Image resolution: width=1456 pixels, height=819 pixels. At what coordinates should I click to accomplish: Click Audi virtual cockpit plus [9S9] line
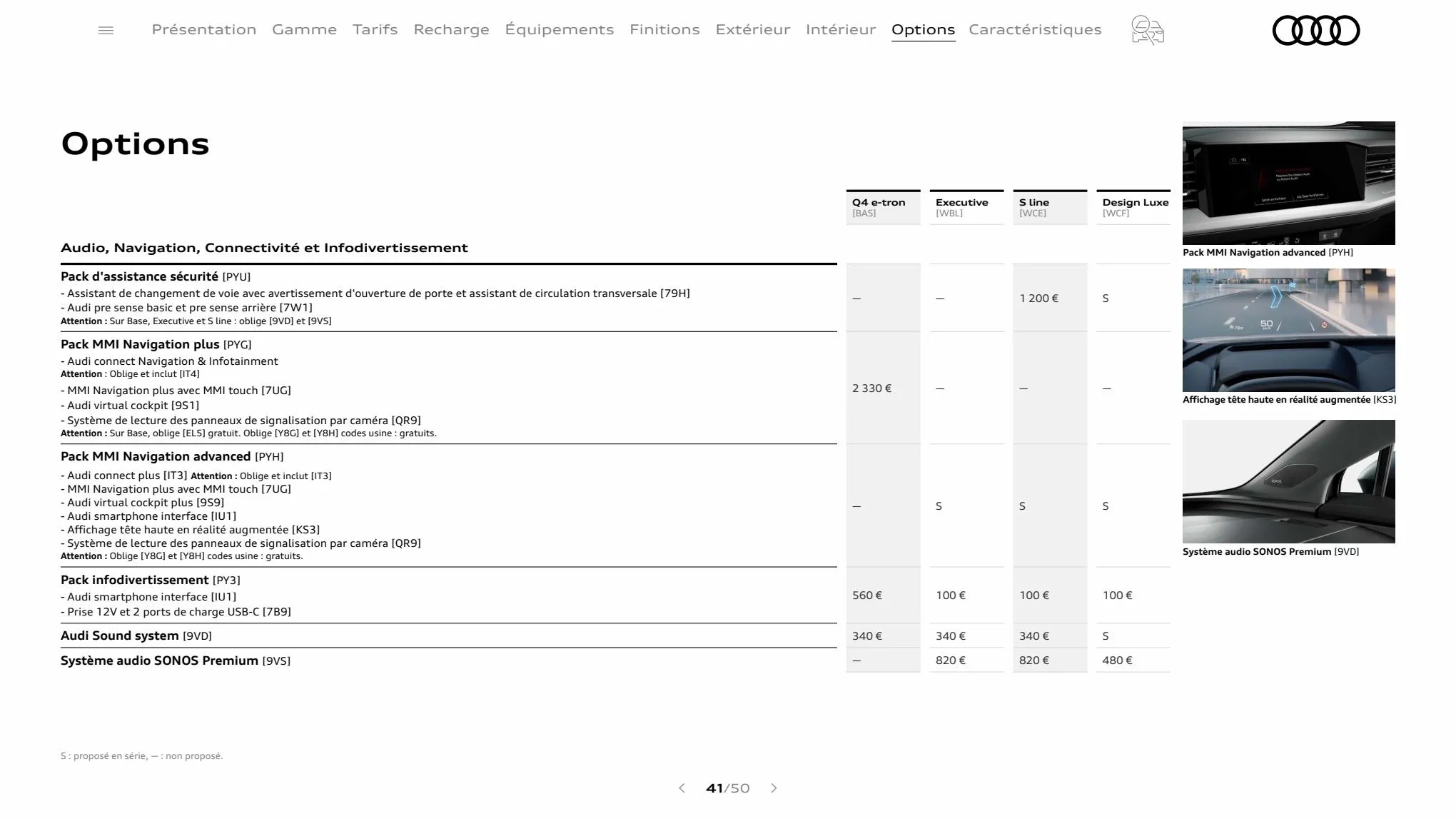[143, 503]
